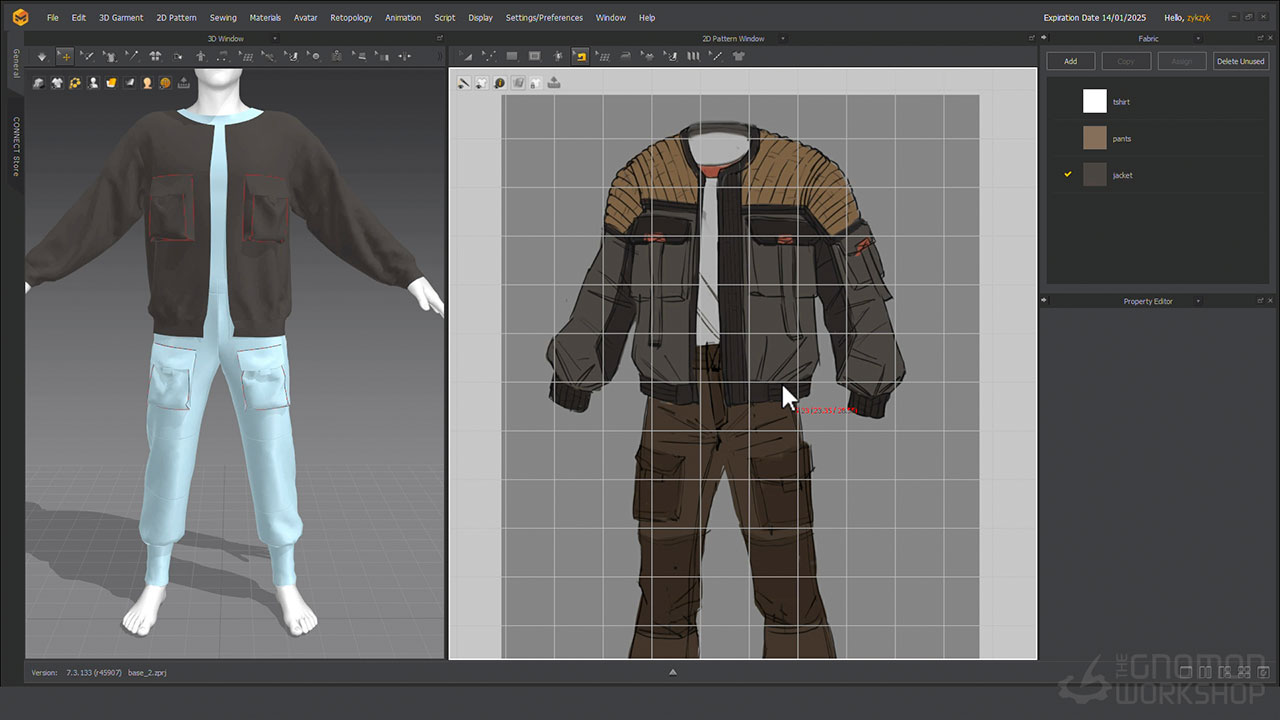Open the 3D Window title dropdown arrow
This screenshot has width=1280, height=720.
point(275,39)
